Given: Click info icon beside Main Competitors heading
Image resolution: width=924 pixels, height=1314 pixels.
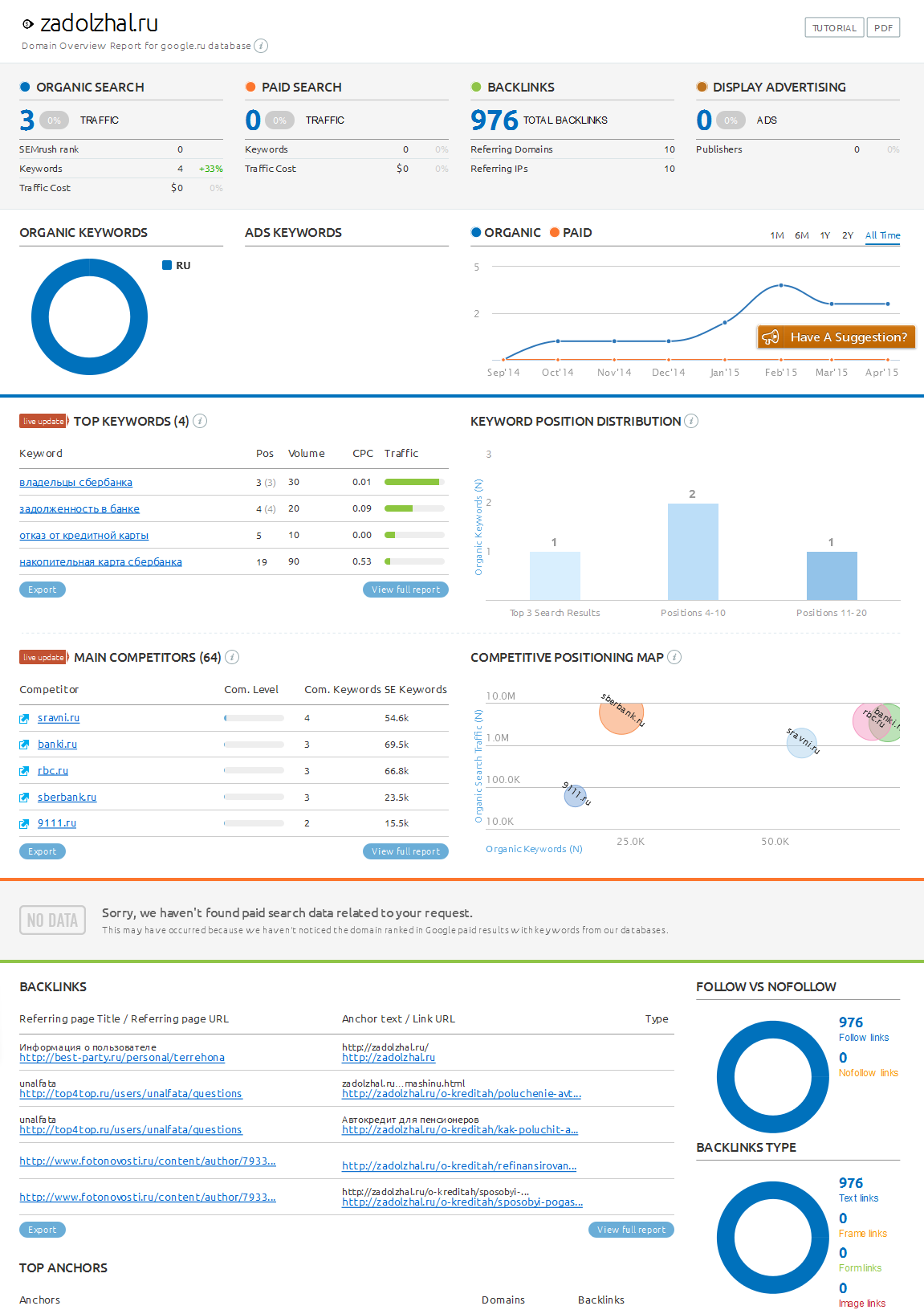Looking at the screenshot, I should point(232,657).
